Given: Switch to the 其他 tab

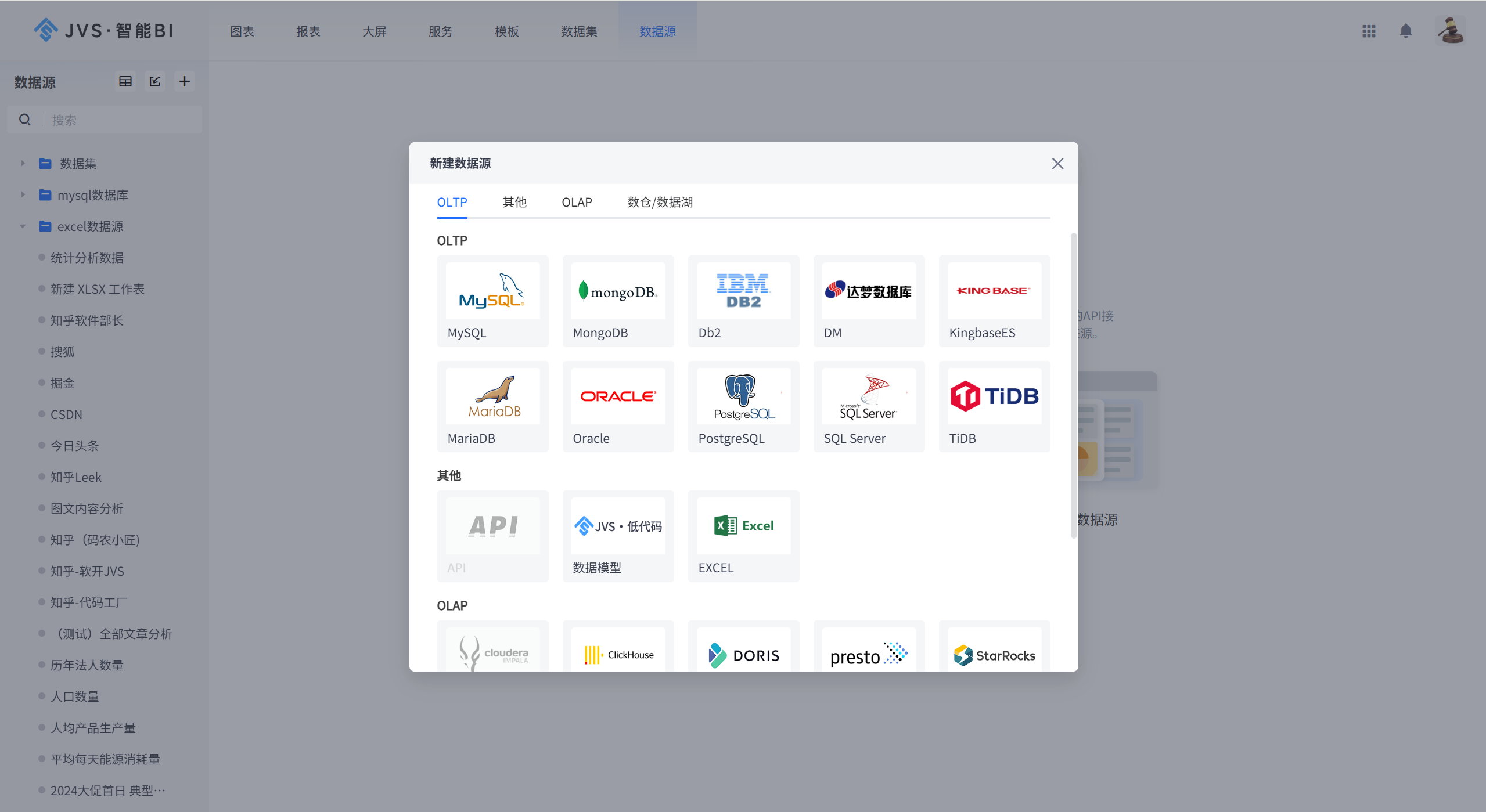Looking at the screenshot, I should tap(514, 202).
